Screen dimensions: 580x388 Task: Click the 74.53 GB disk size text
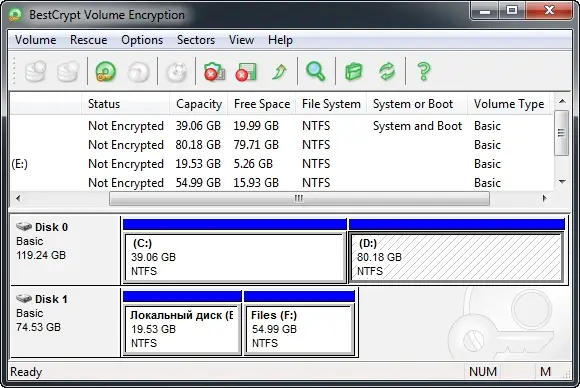tap(38, 327)
